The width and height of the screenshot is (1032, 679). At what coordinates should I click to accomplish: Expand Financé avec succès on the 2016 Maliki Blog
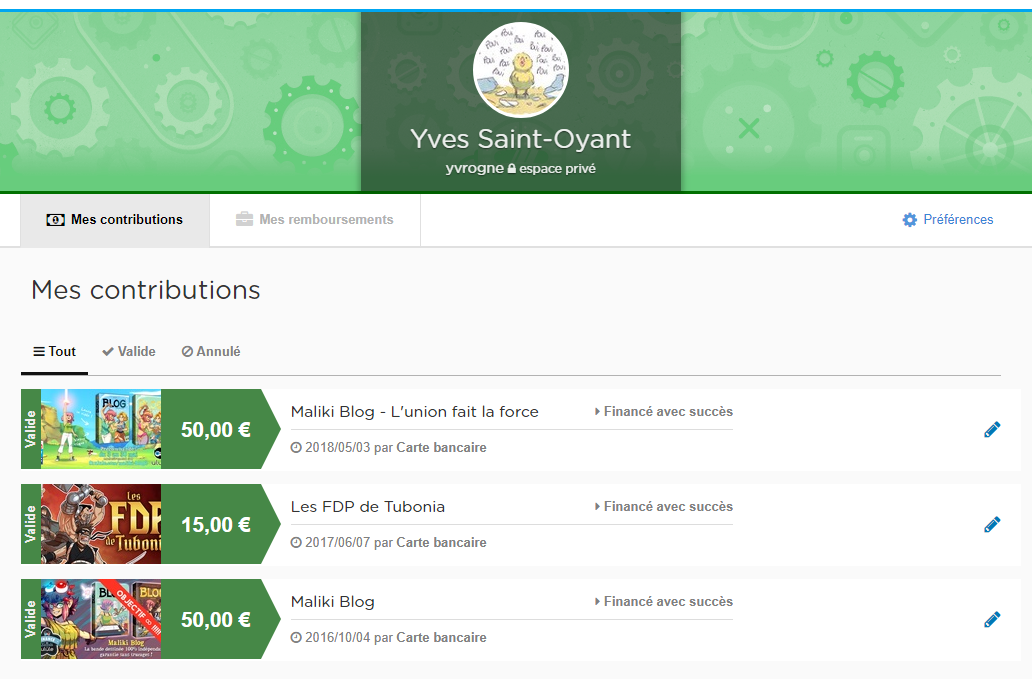(x=664, y=602)
